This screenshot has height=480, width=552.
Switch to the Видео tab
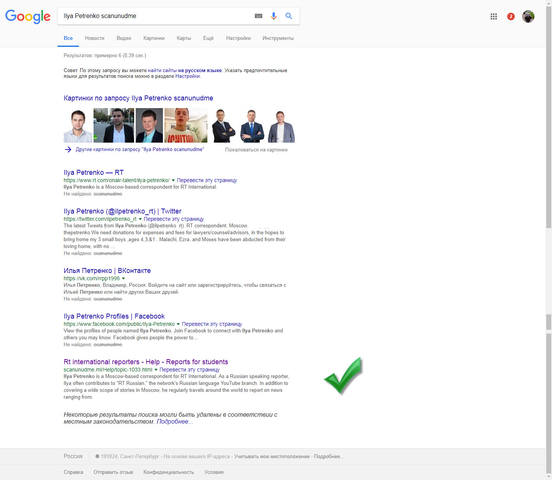(x=124, y=38)
